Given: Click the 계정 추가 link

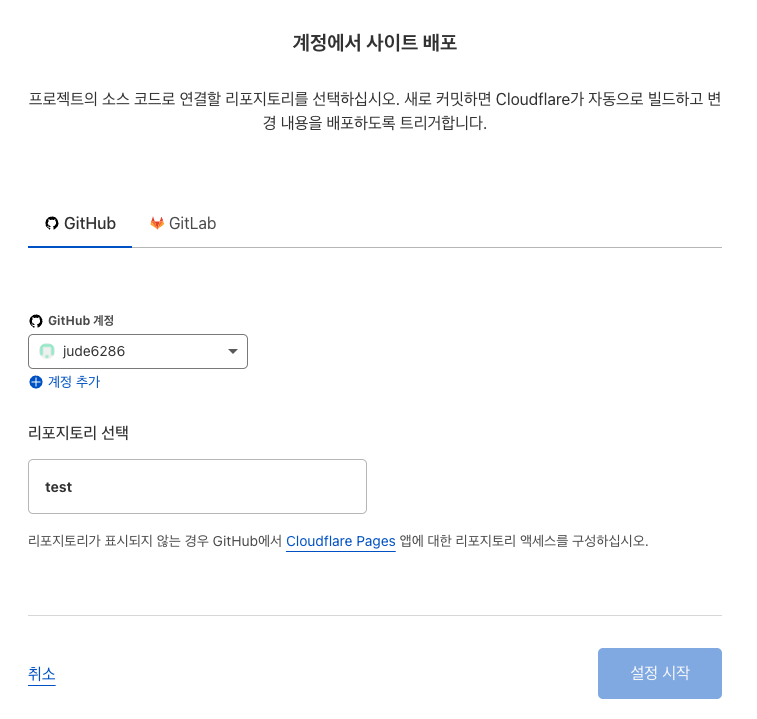Looking at the screenshot, I should [x=73, y=382].
